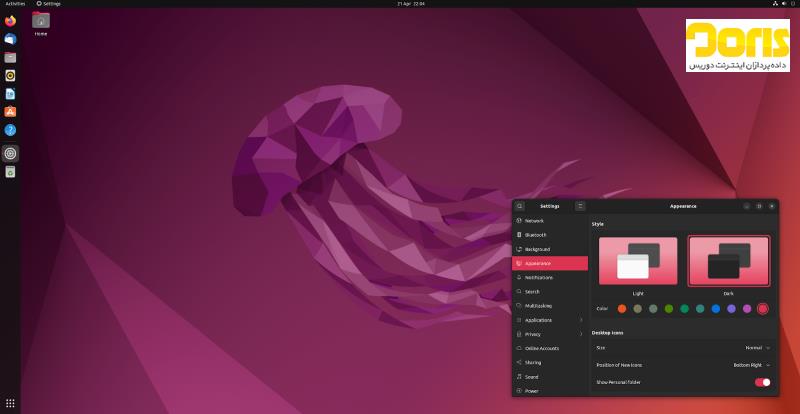800x414 pixels.
Task: Pick the orange accent color
Action: tap(621, 309)
